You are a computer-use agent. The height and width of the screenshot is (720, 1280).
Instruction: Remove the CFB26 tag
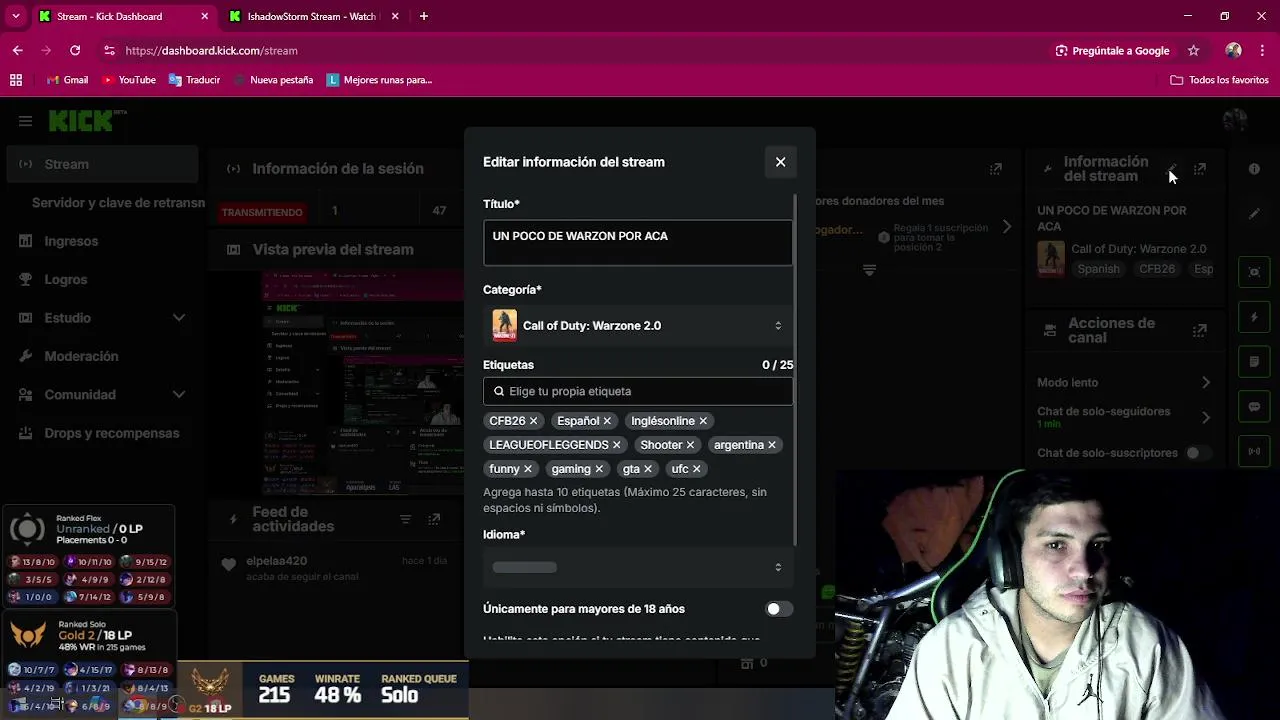pos(533,421)
